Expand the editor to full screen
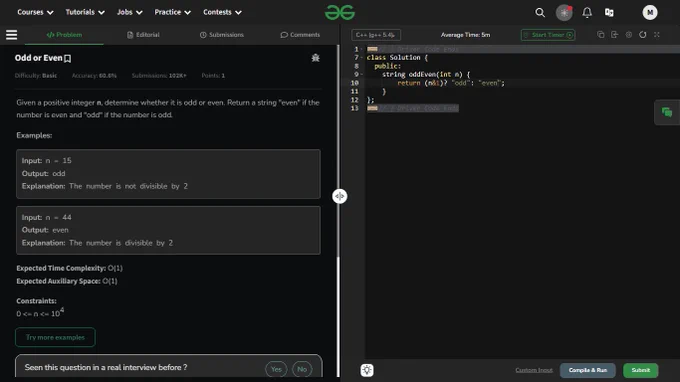Screen dimensions: 680x382 [657, 35]
